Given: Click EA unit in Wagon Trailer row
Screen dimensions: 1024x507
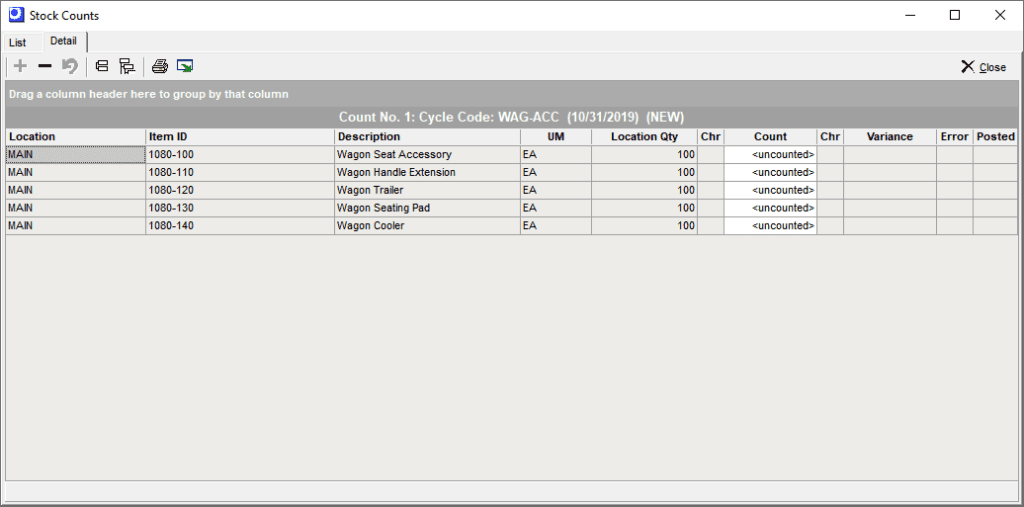Looking at the screenshot, I should pyautogui.click(x=556, y=190).
